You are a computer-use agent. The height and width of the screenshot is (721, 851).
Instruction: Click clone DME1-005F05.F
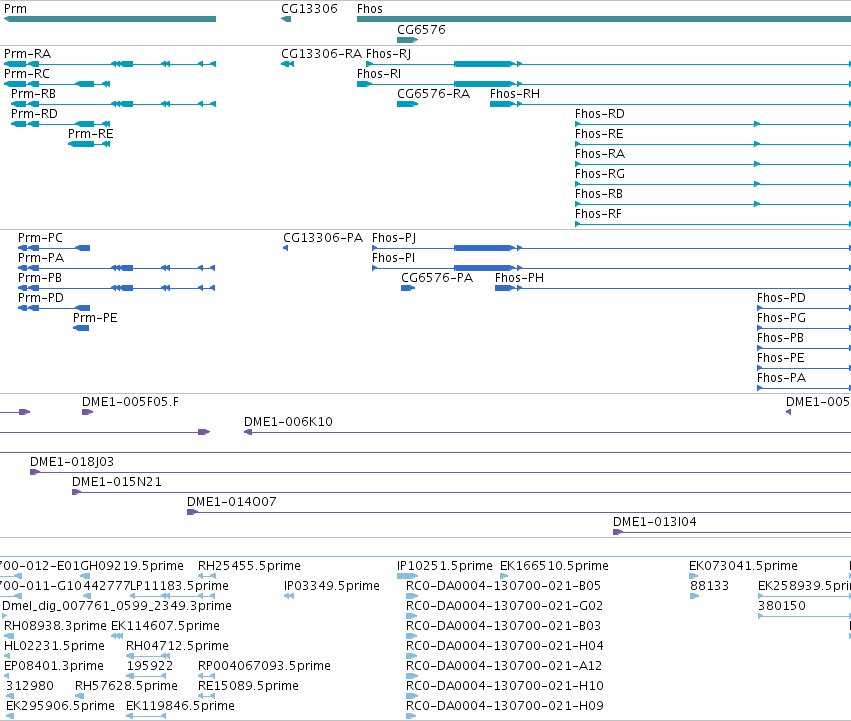click(x=87, y=412)
